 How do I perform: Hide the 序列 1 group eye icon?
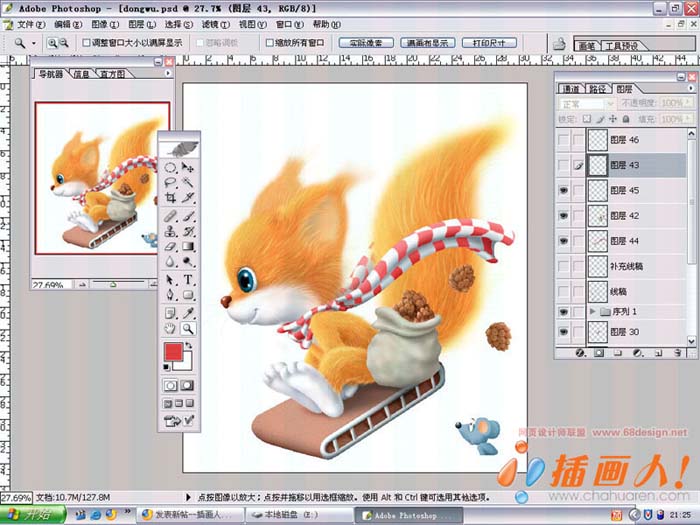(x=564, y=312)
